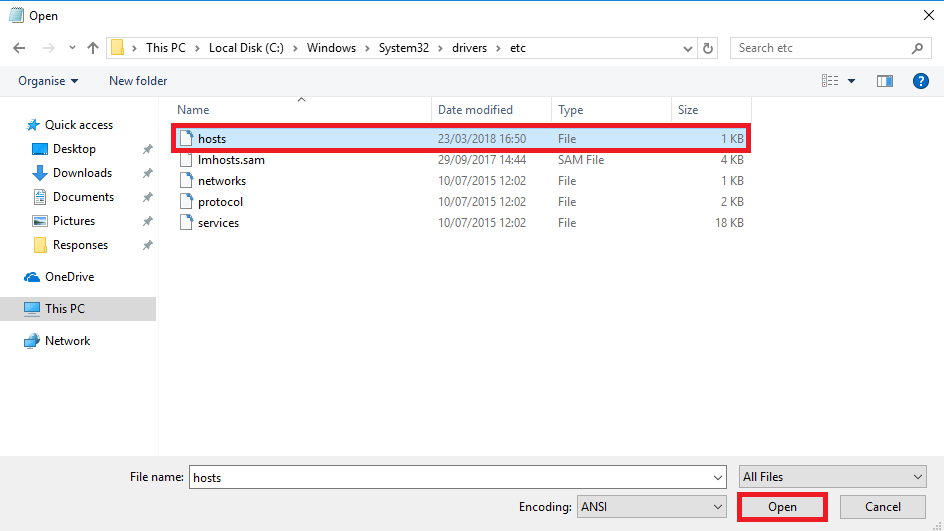Click the hosts file icon
944x531 pixels.
click(x=187, y=138)
